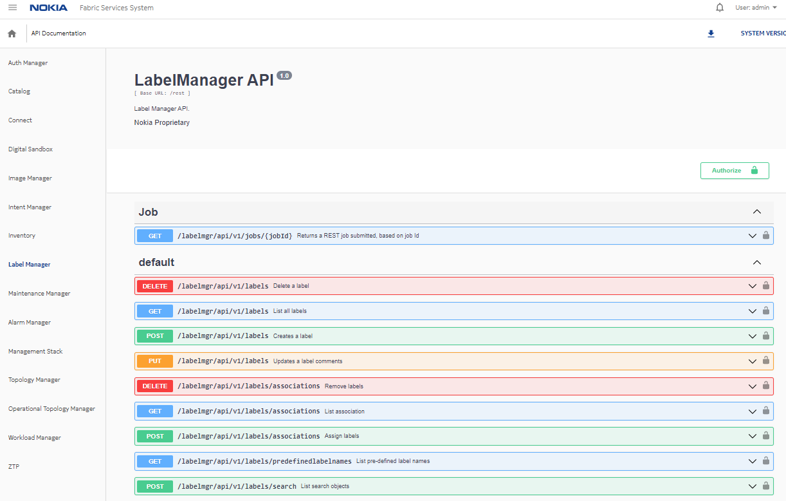Click the List all labels GET badge
The height and width of the screenshot is (501, 786).
pos(155,311)
